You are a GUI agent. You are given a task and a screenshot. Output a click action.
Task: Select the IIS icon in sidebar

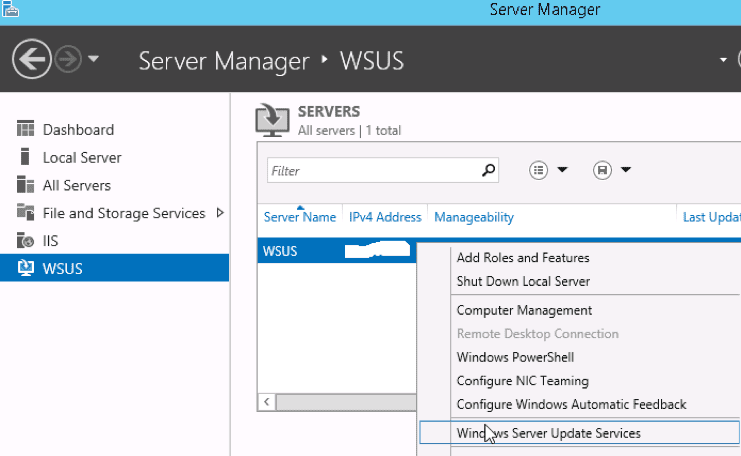26,241
